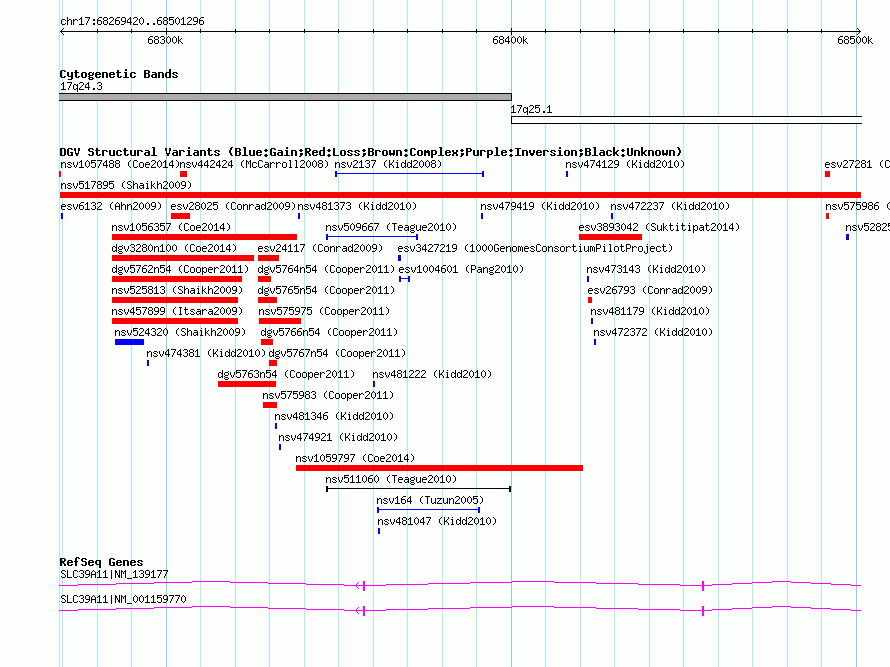Click nsv511060 (Teague2010) label
Image resolution: width=890 pixels, height=667 pixels.
click(x=391, y=479)
